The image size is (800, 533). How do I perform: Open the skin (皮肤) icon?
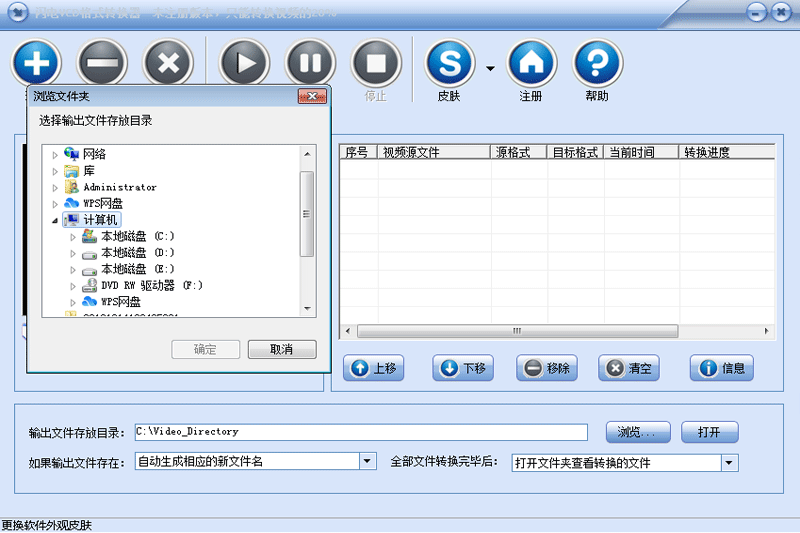(x=450, y=63)
